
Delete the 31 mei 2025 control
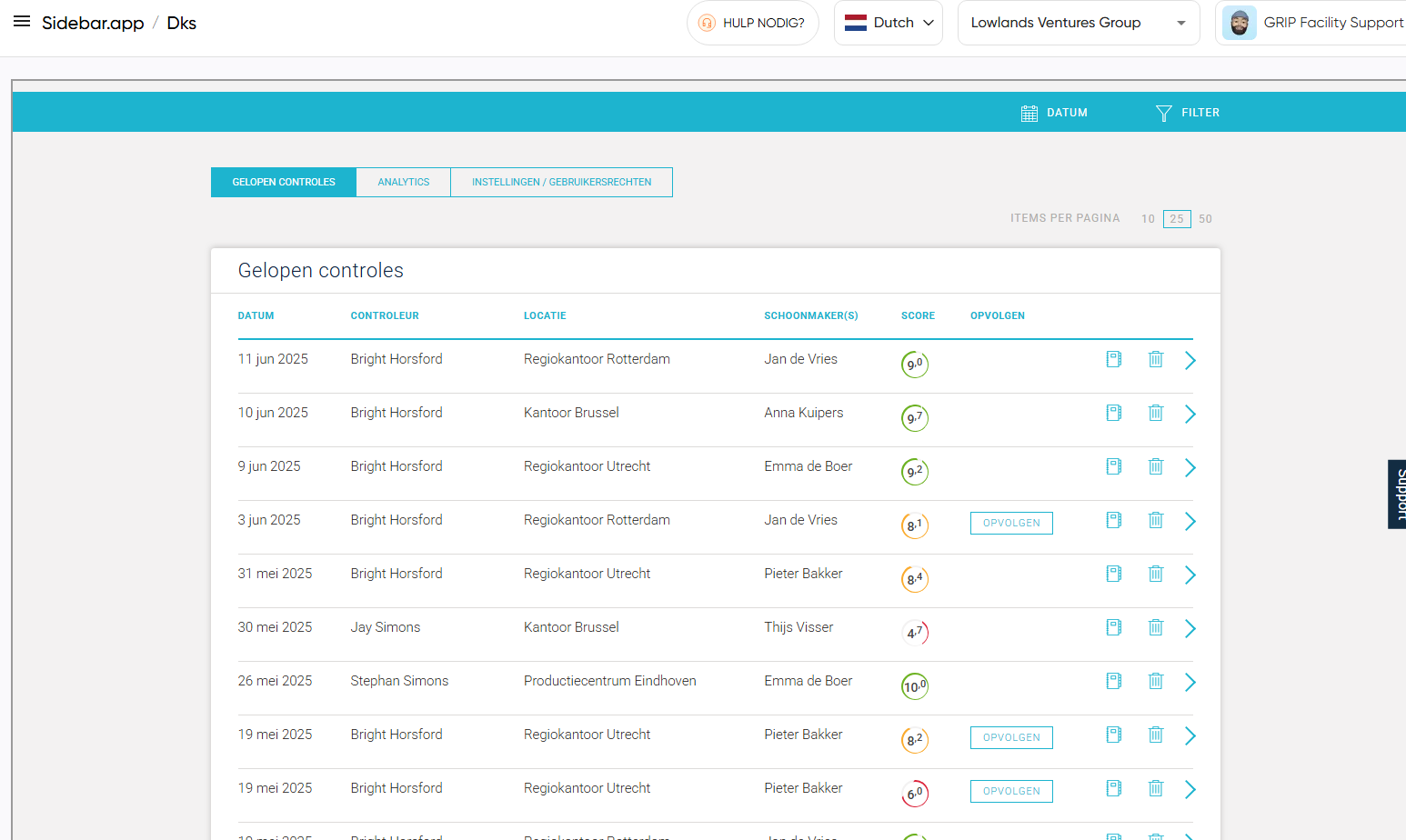click(1156, 574)
